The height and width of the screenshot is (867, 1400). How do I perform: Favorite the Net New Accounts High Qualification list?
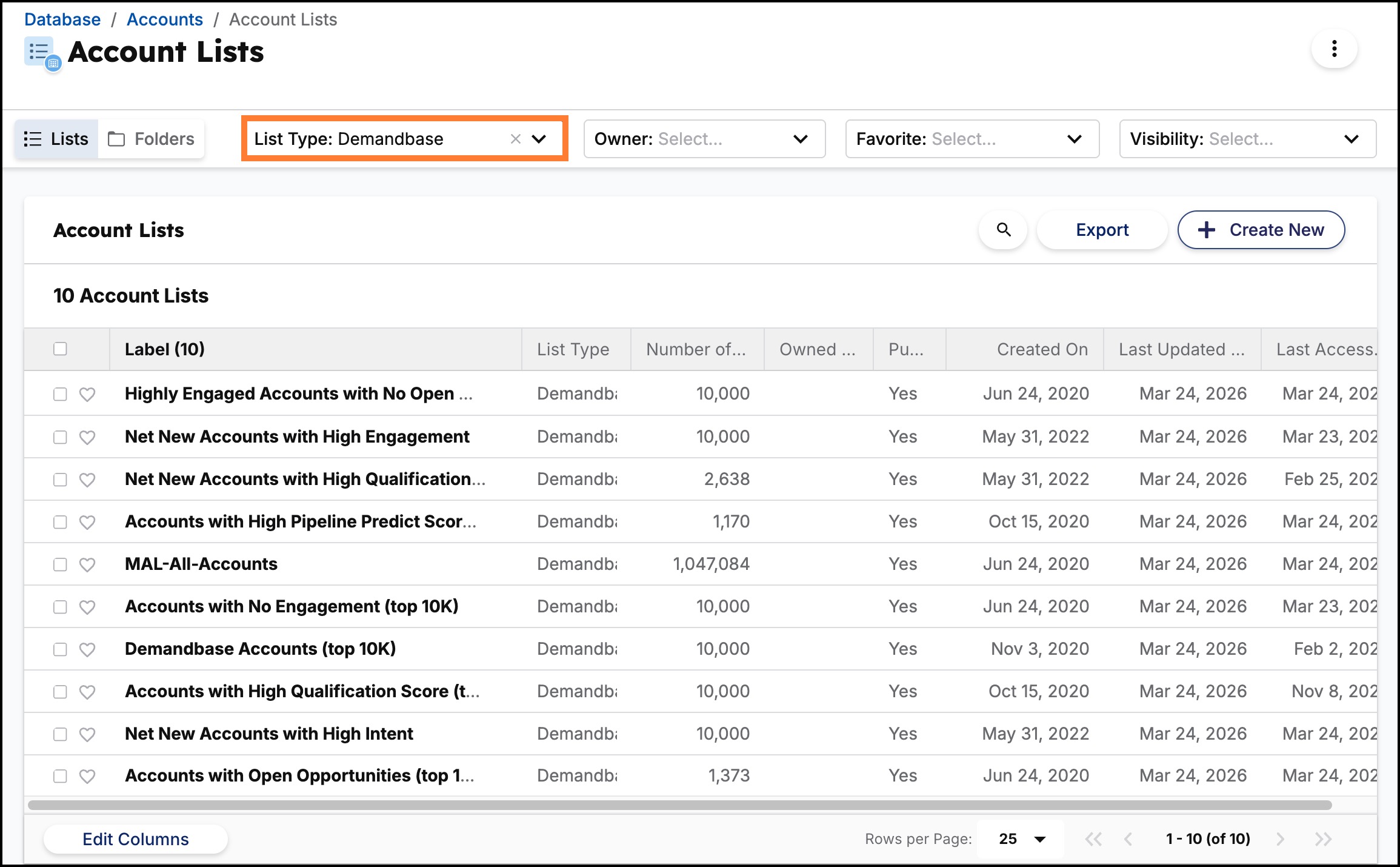click(x=87, y=480)
